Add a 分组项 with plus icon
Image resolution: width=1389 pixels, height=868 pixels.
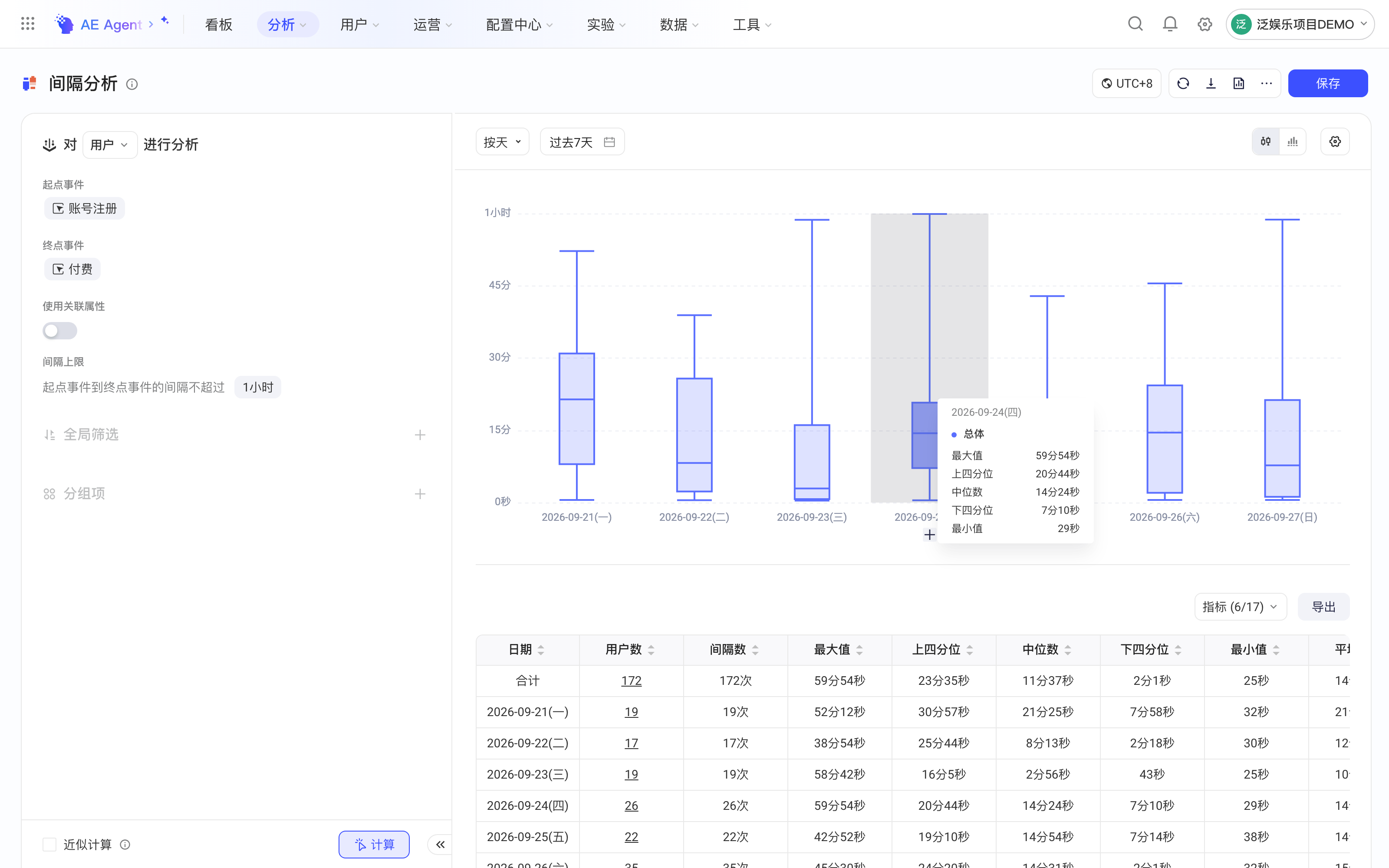point(420,494)
